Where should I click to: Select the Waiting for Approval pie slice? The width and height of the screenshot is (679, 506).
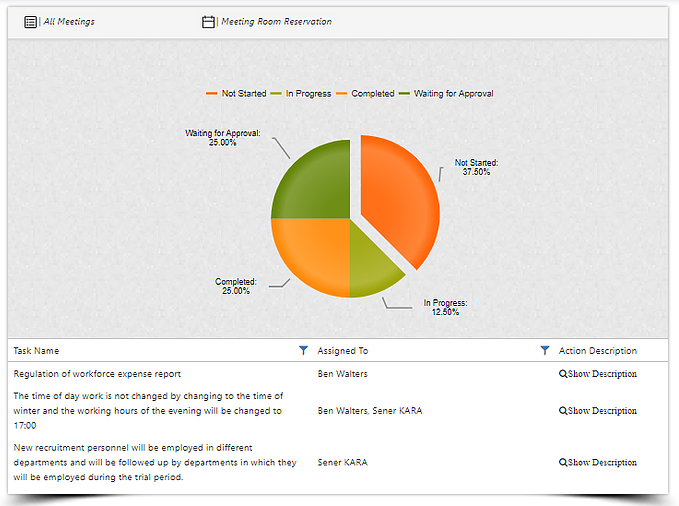(313, 181)
